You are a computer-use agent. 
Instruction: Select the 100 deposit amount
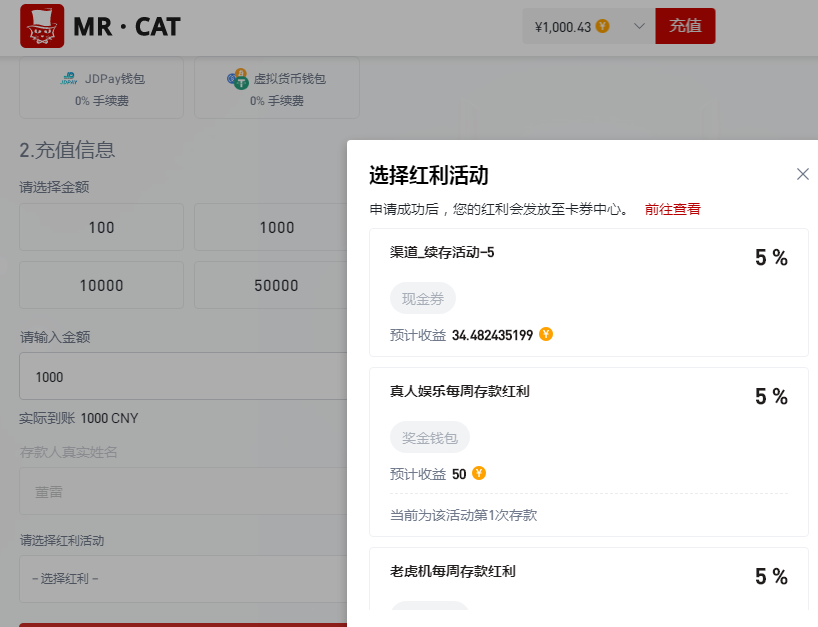[x=100, y=227]
